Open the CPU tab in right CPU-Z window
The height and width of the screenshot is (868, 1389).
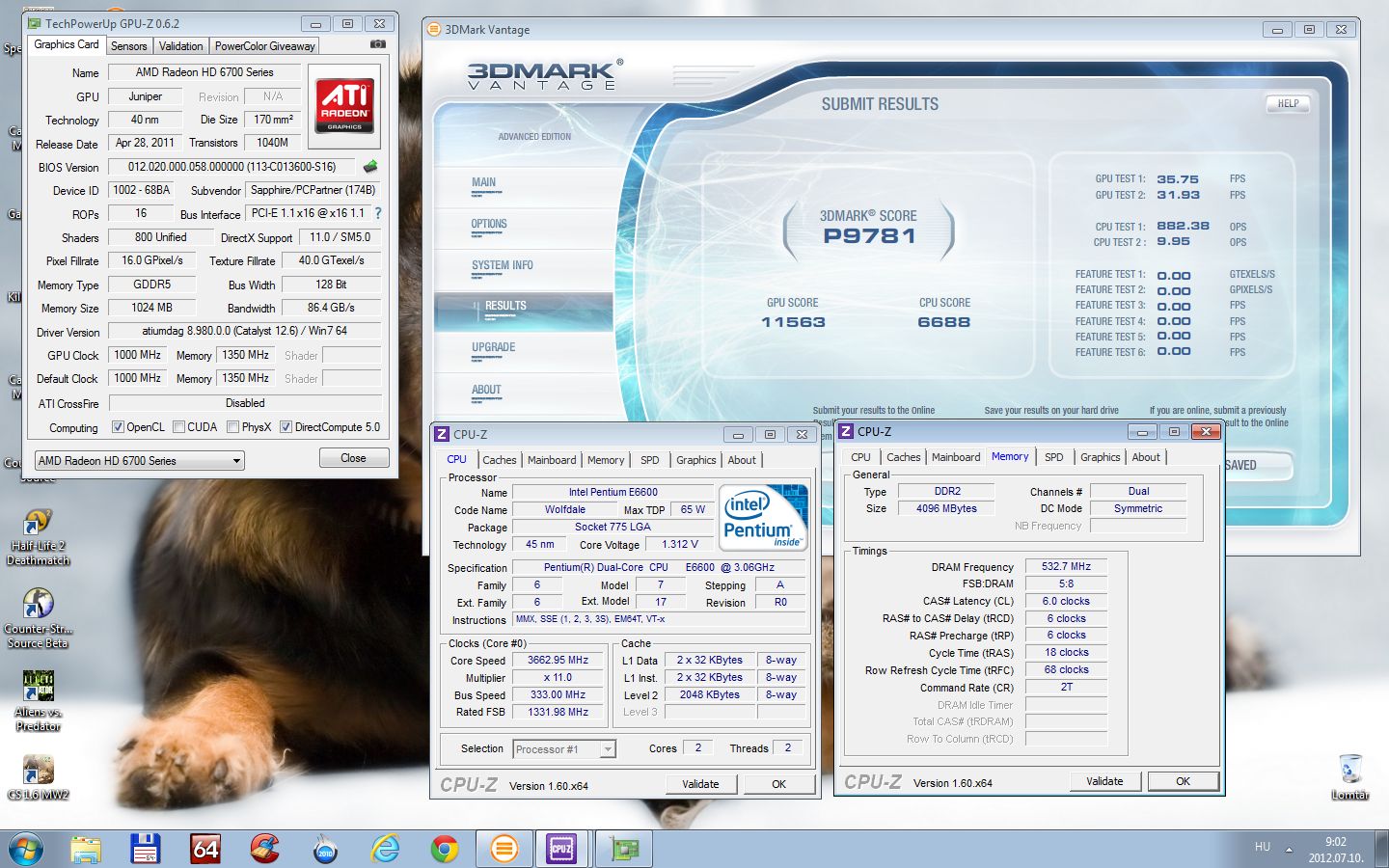860,457
